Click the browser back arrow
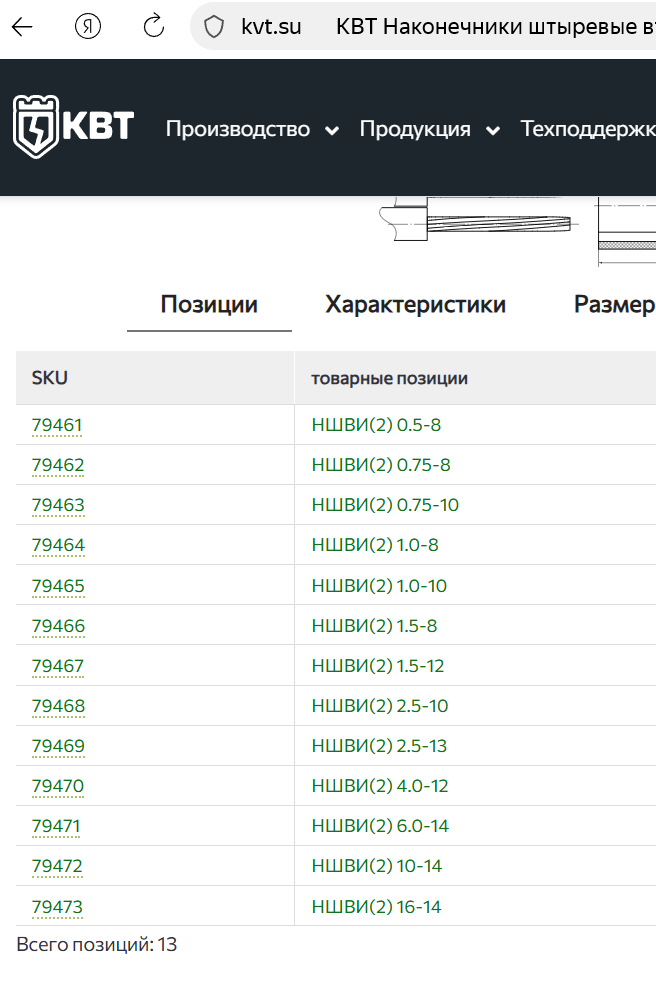 tap(22, 27)
